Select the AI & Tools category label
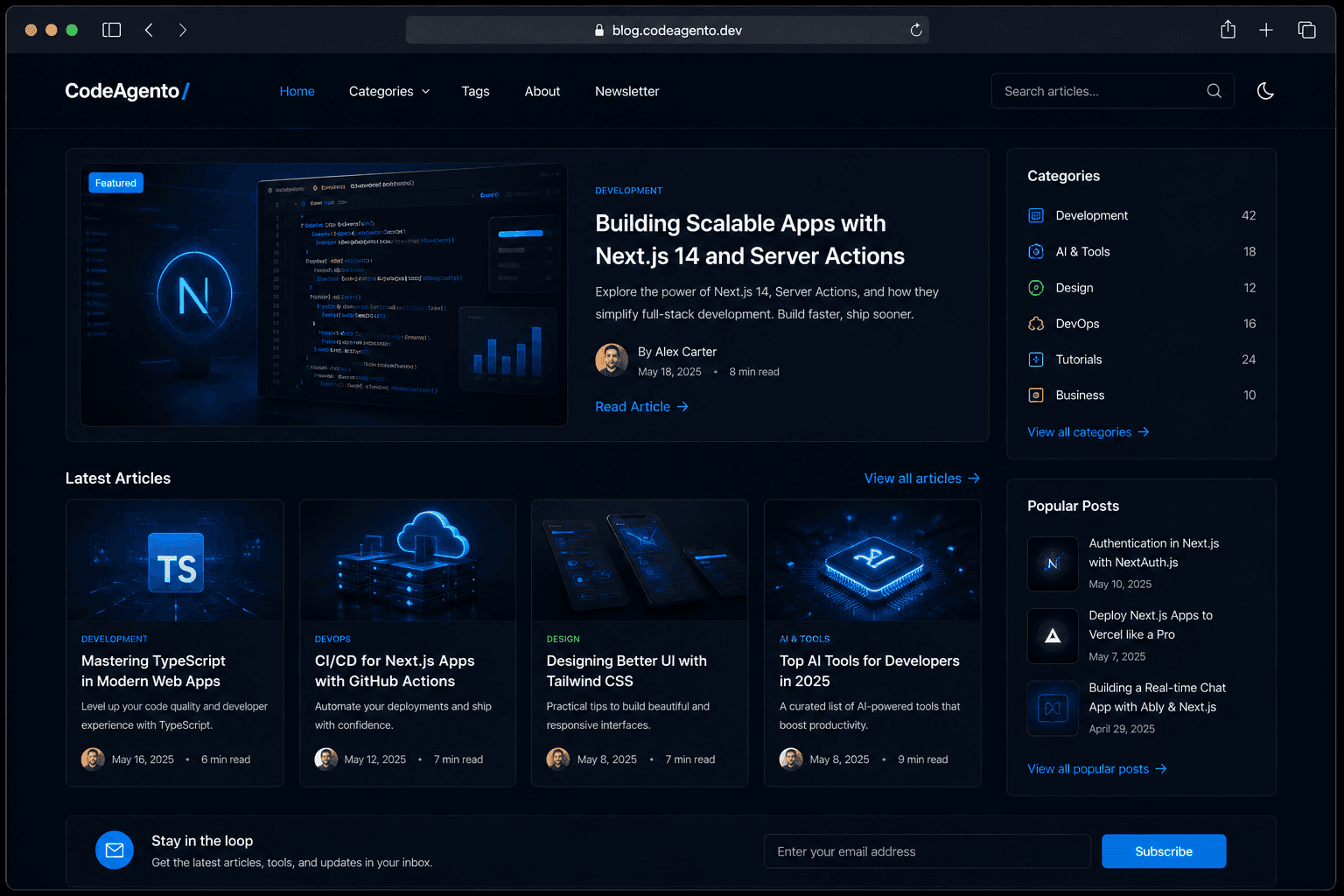Screen dimensions: 1344x896 [1082, 251]
